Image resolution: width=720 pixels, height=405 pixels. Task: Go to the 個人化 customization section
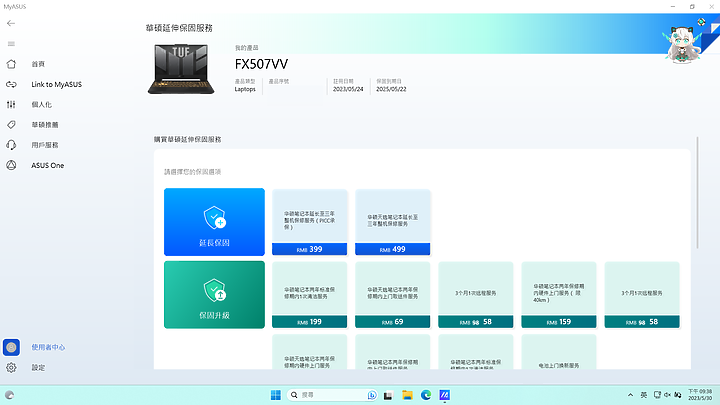coord(41,105)
